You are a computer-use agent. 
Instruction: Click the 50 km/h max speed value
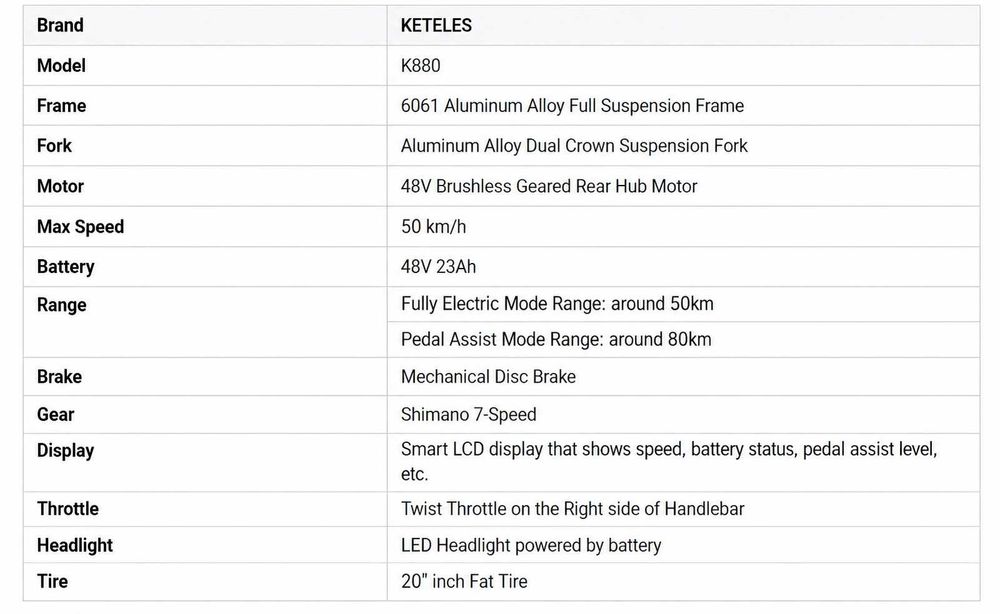[x=433, y=226]
